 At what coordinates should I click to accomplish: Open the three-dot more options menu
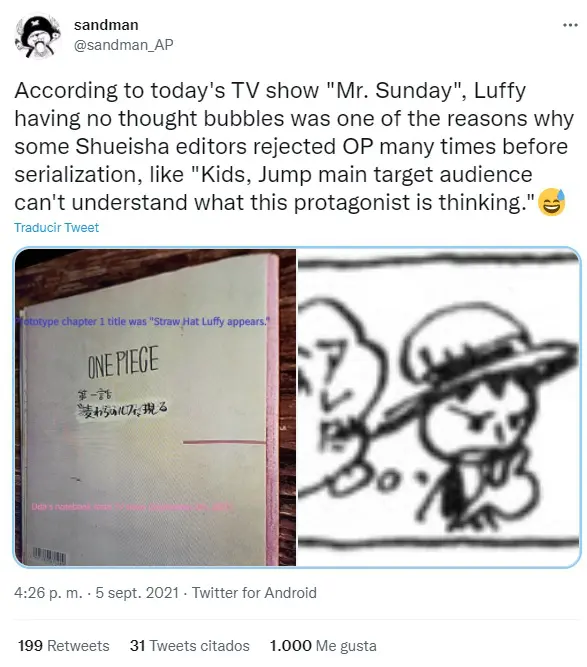[570, 26]
